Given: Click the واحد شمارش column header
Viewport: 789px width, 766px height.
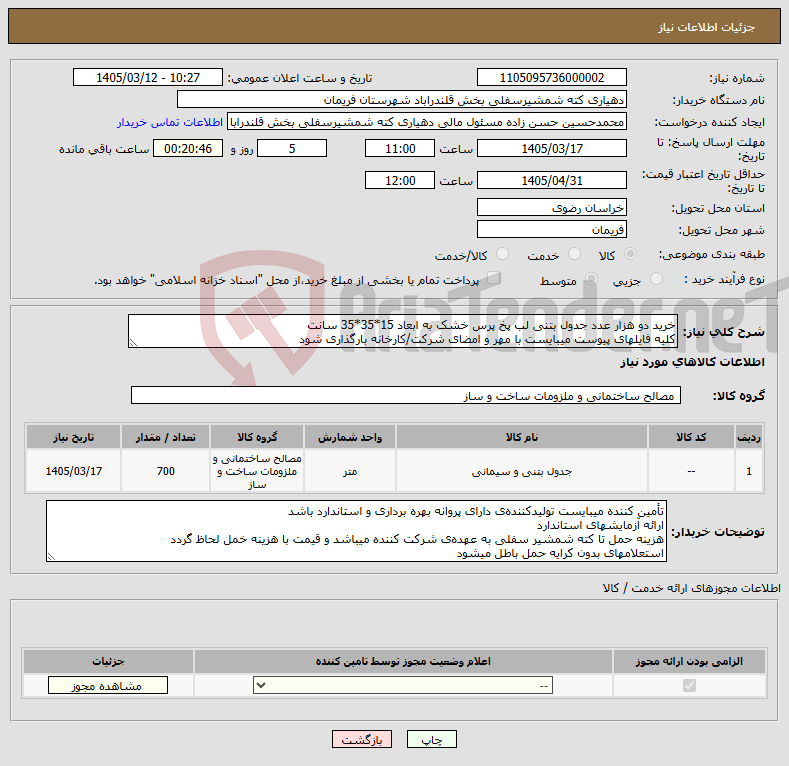Looking at the screenshot, I should [350, 437].
